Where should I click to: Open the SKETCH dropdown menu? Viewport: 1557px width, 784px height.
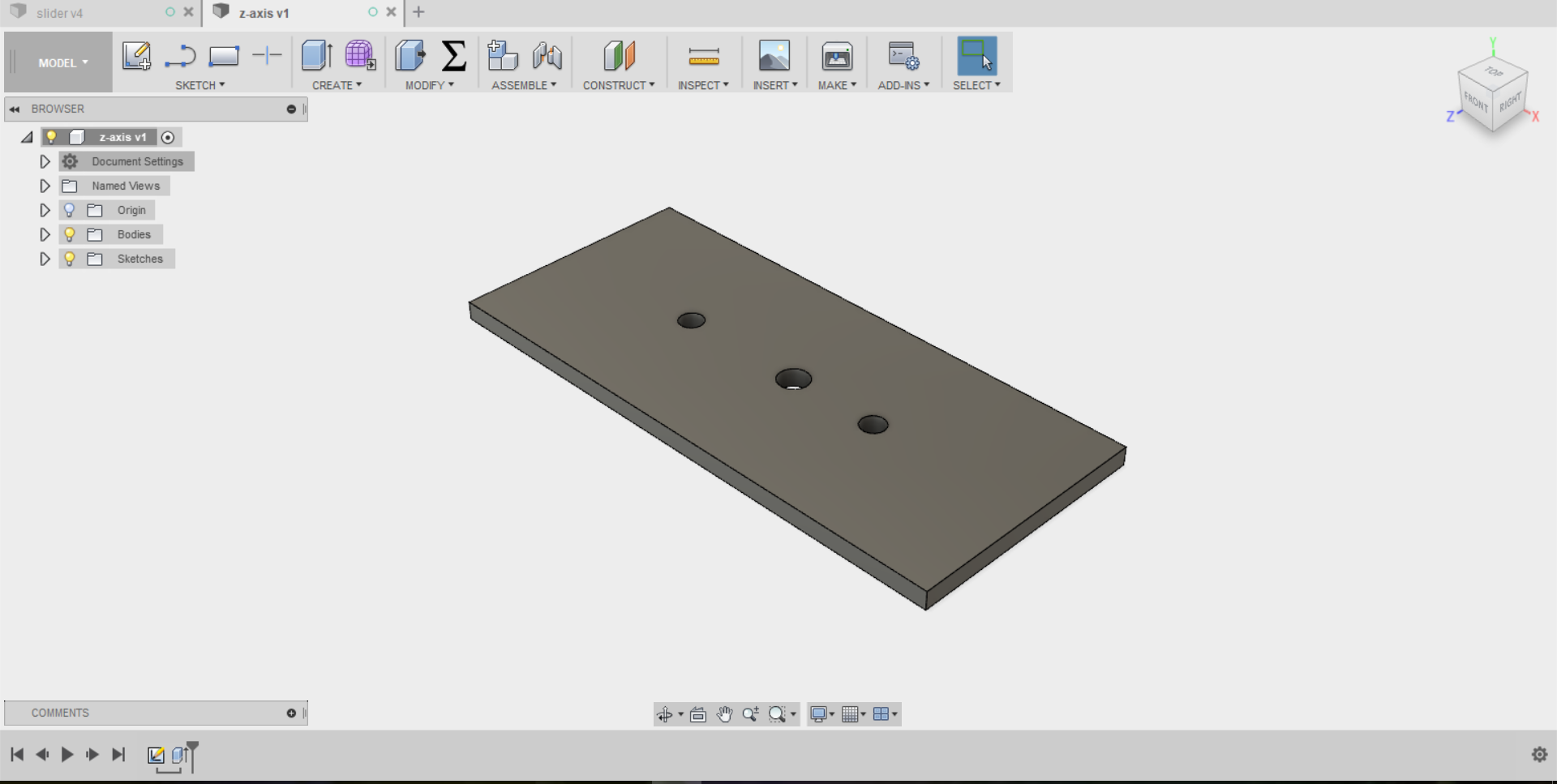coord(200,85)
